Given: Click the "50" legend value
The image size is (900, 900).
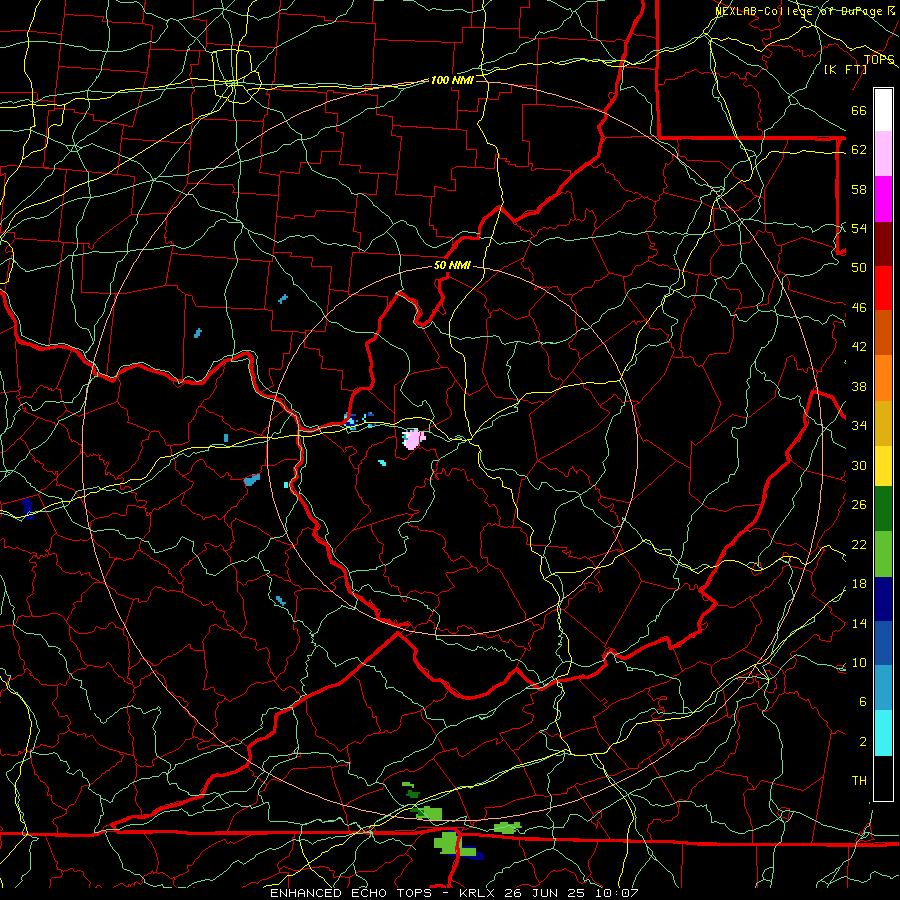Looking at the screenshot, I should click(x=859, y=267).
